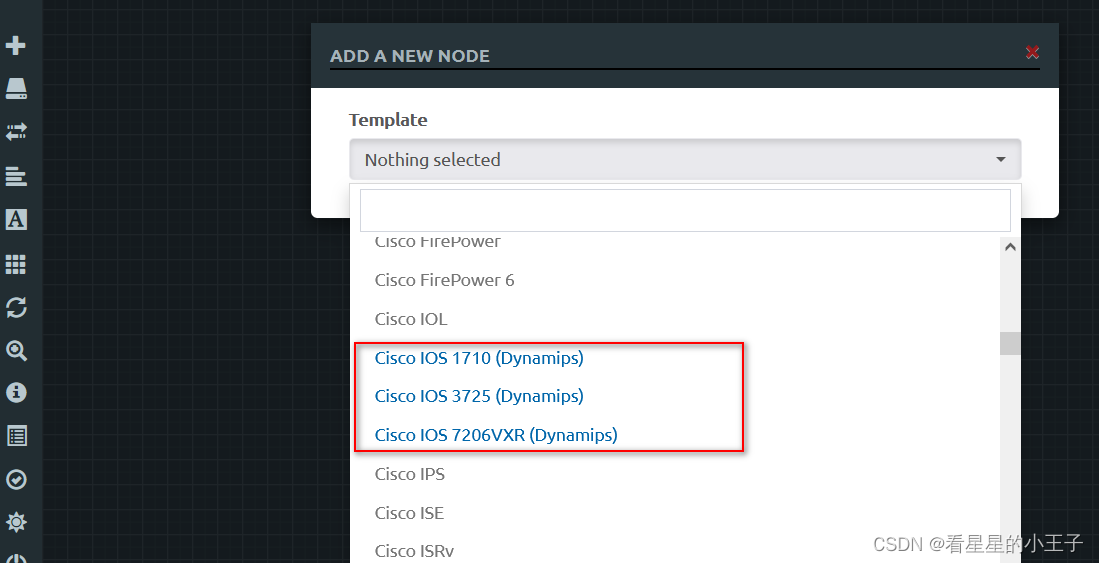
Task: Select the Cisco IOL template entry
Action: pos(411,319)
